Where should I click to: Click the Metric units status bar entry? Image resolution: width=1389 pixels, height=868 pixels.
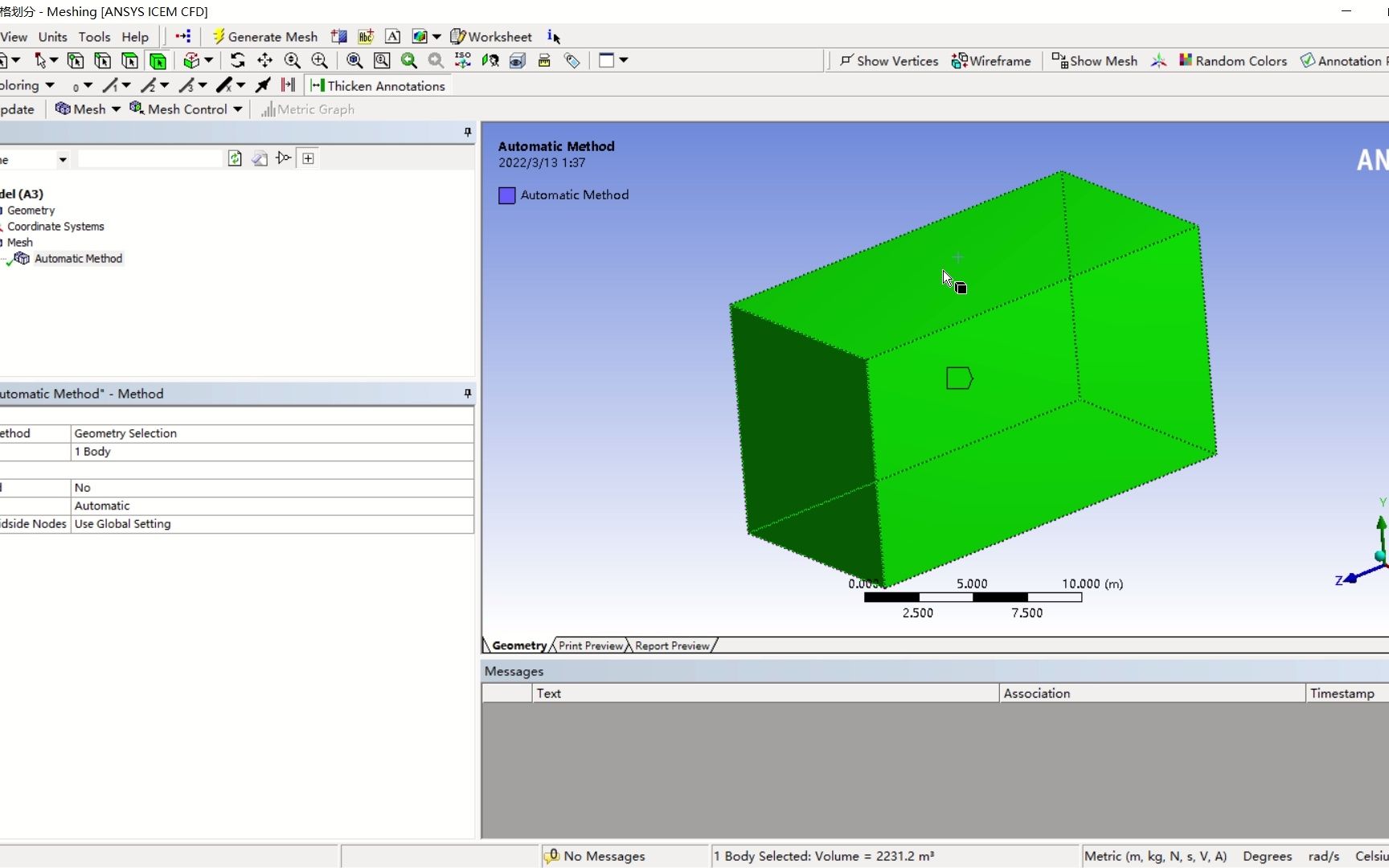[x=1155, y=856]
